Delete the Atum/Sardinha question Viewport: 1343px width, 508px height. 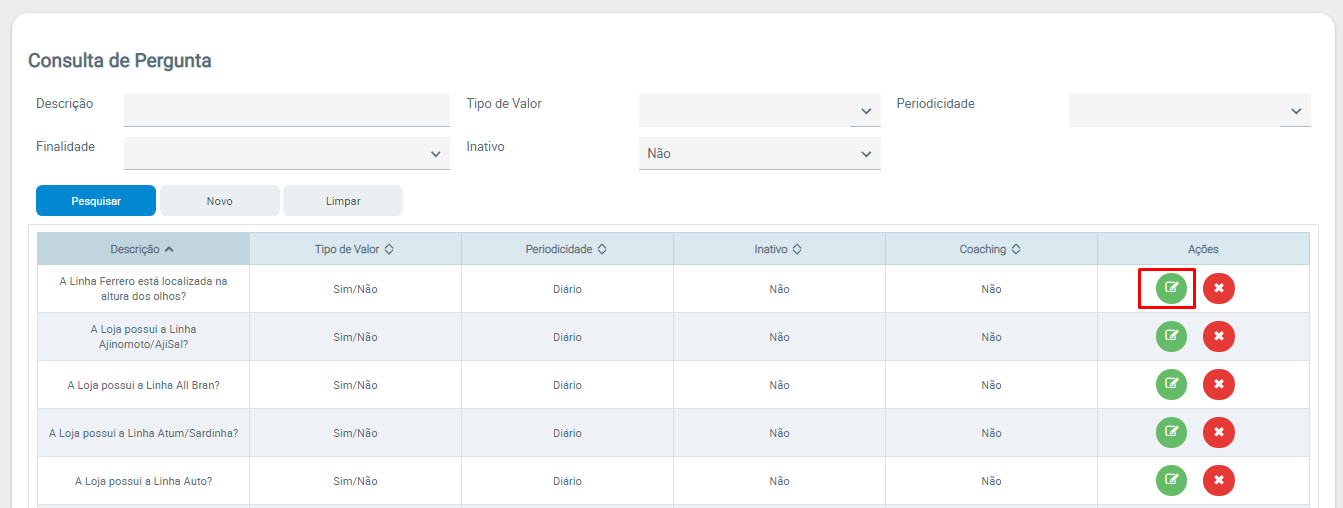(1218, 432)
